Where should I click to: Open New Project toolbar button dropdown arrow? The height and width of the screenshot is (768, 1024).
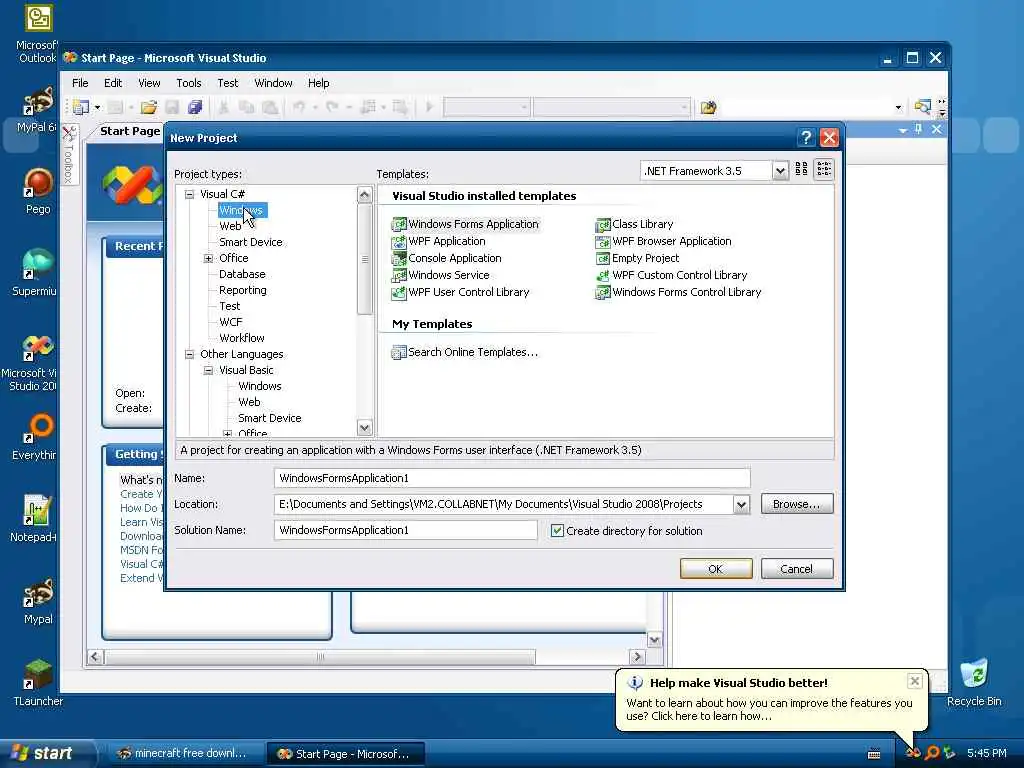click(97, 107)
